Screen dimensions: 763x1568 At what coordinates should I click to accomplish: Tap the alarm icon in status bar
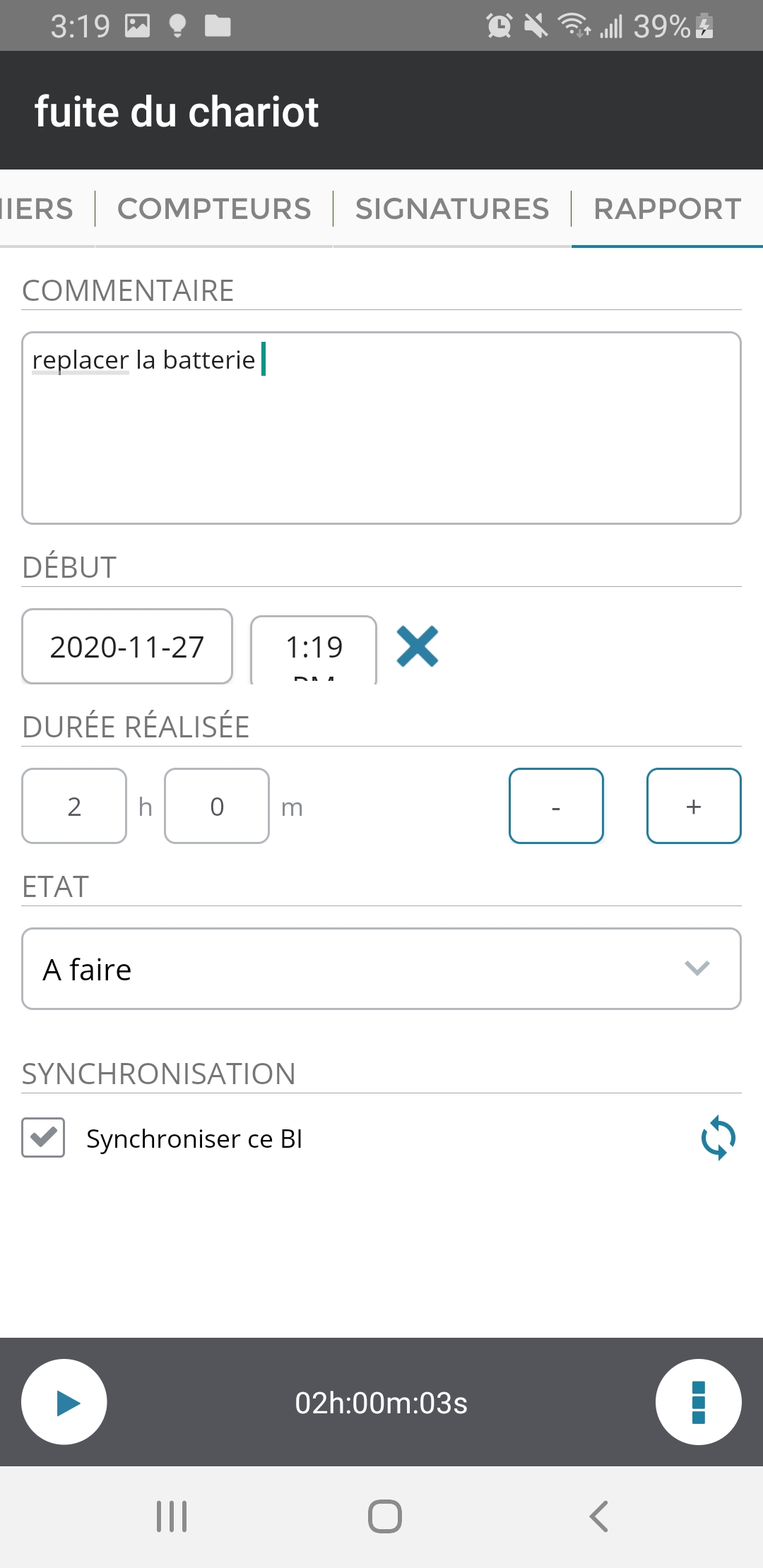(x=499, y=26)
